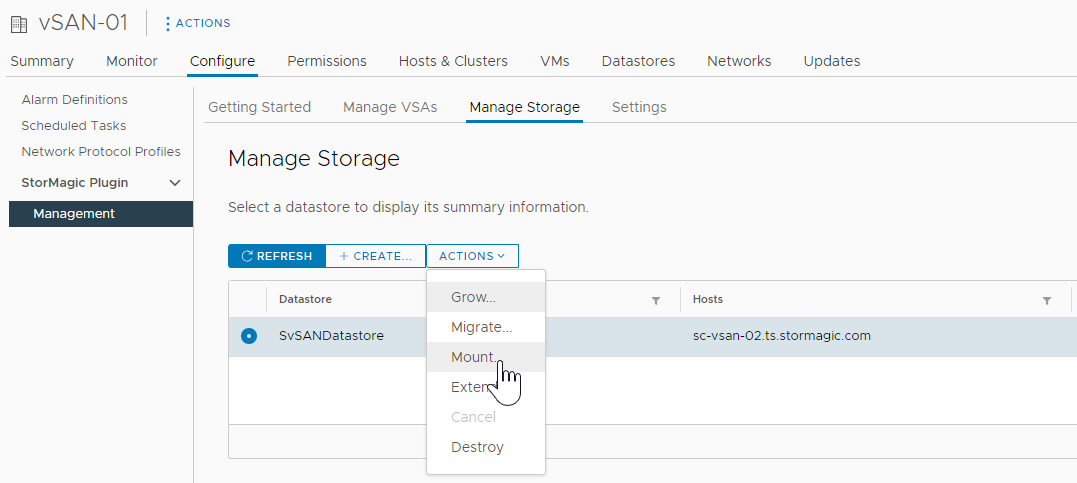Screen dimensions: 1077x483
Task: Click the SvSANDatastore name cell
Action: 331,336
